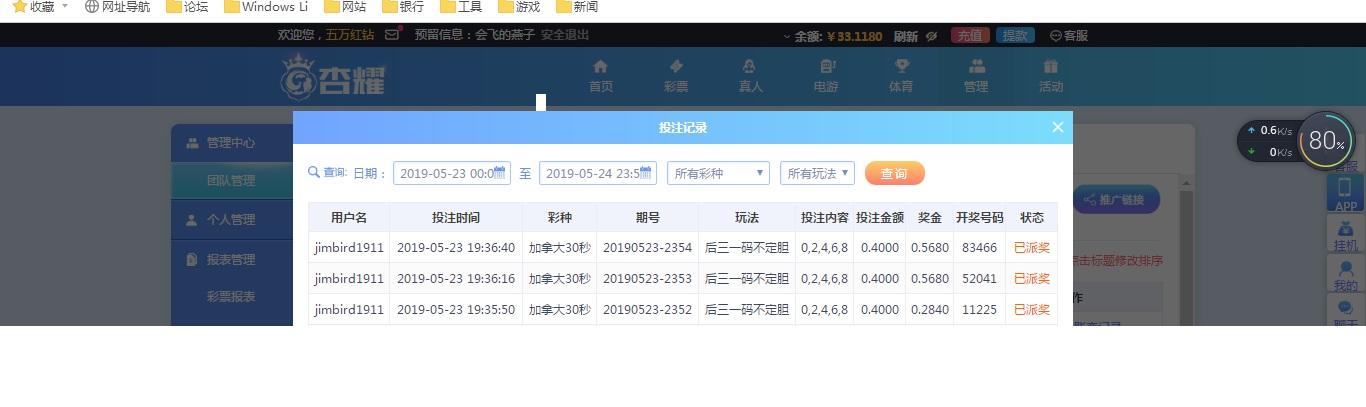Open the 体育 sports trophy icon

(x=901, y=67)
